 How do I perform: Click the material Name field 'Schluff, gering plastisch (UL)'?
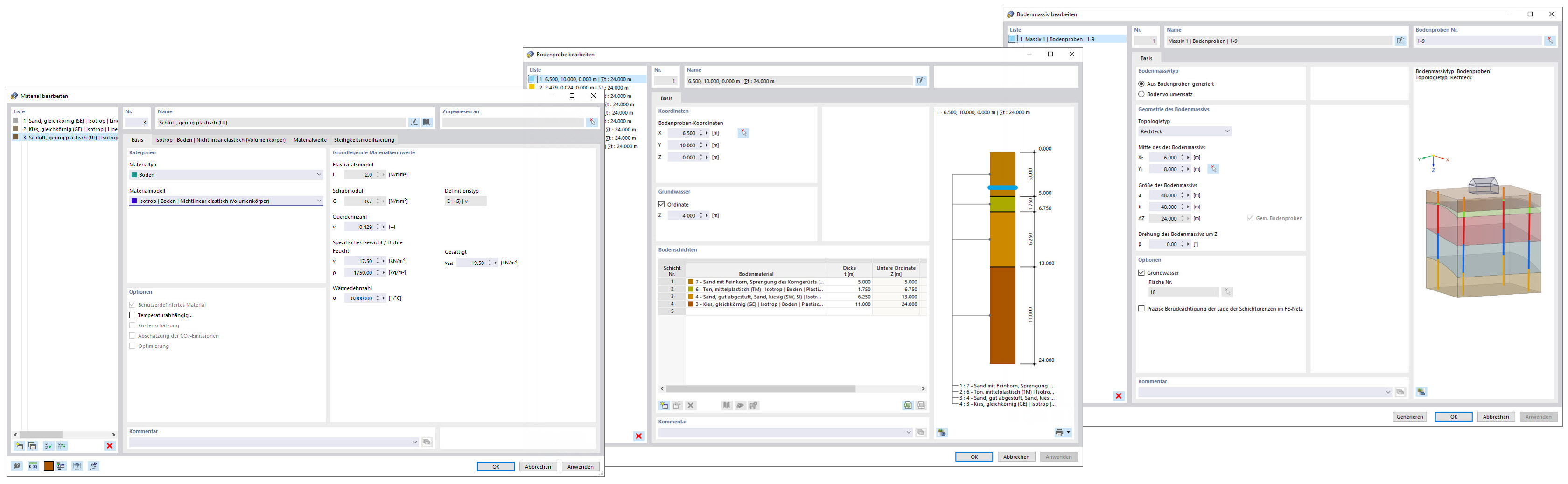281,122
